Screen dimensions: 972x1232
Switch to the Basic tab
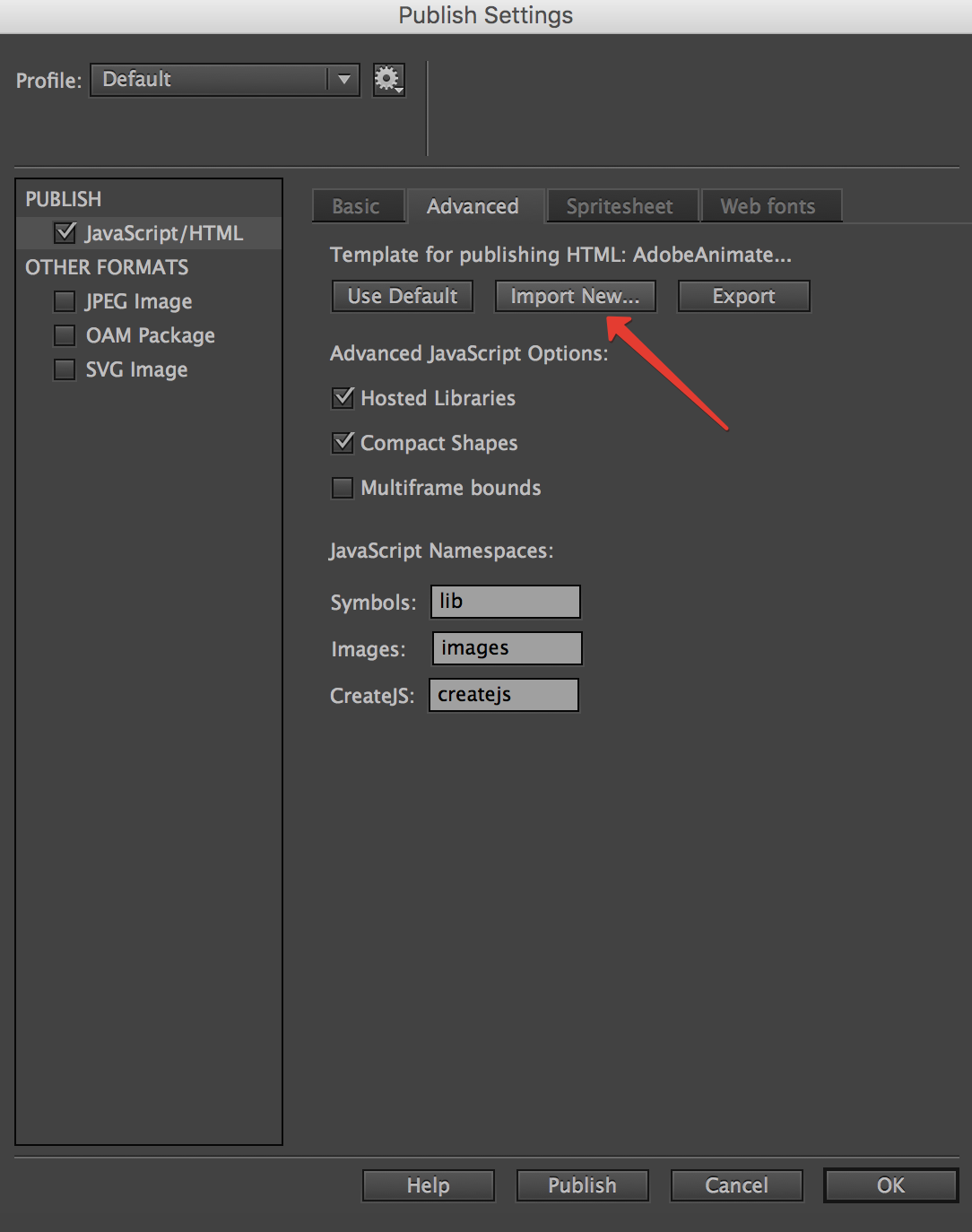pyautogui.click(x=358, y=206)
